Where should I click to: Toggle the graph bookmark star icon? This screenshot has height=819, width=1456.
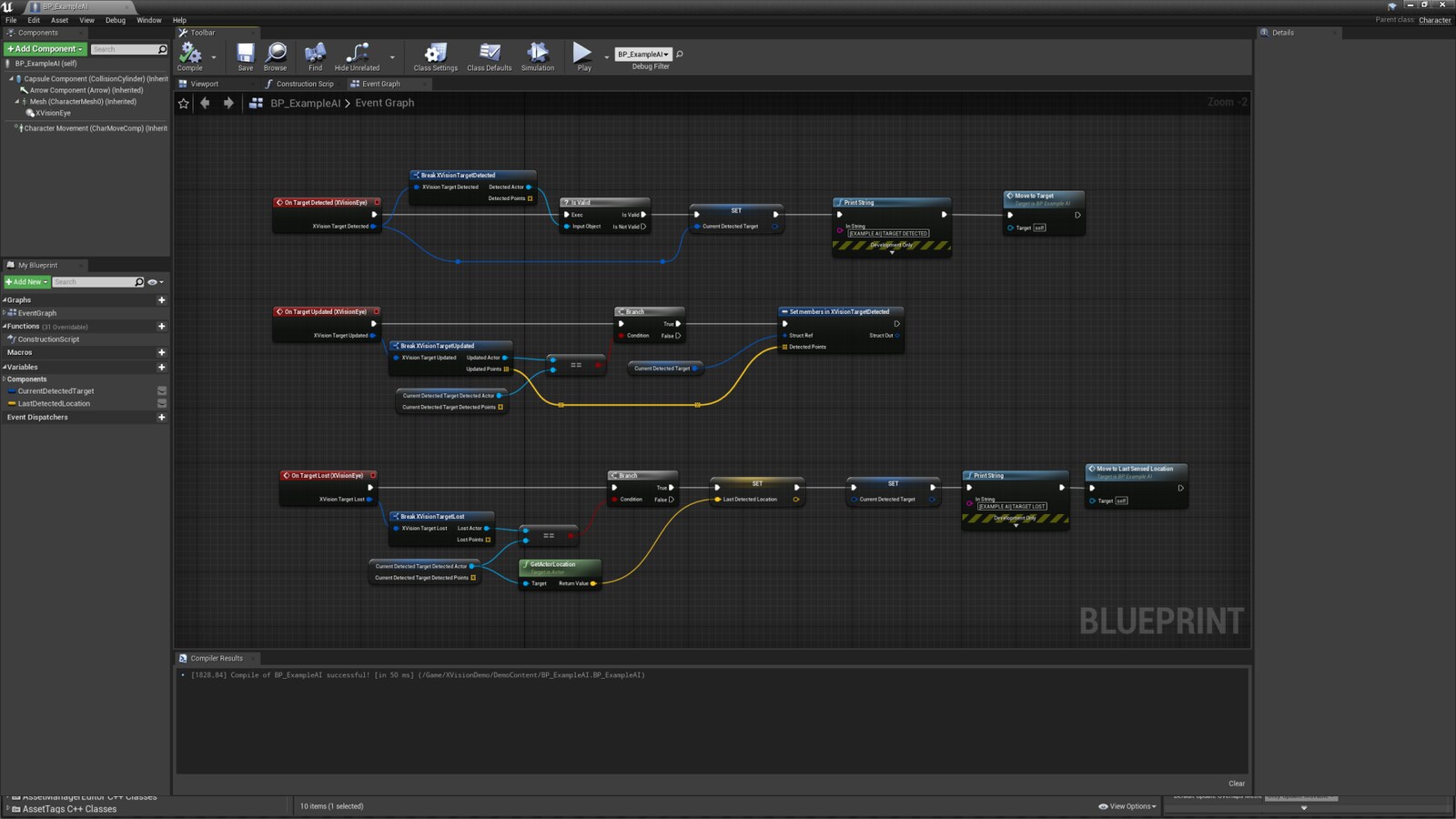[x=184, y=104]
